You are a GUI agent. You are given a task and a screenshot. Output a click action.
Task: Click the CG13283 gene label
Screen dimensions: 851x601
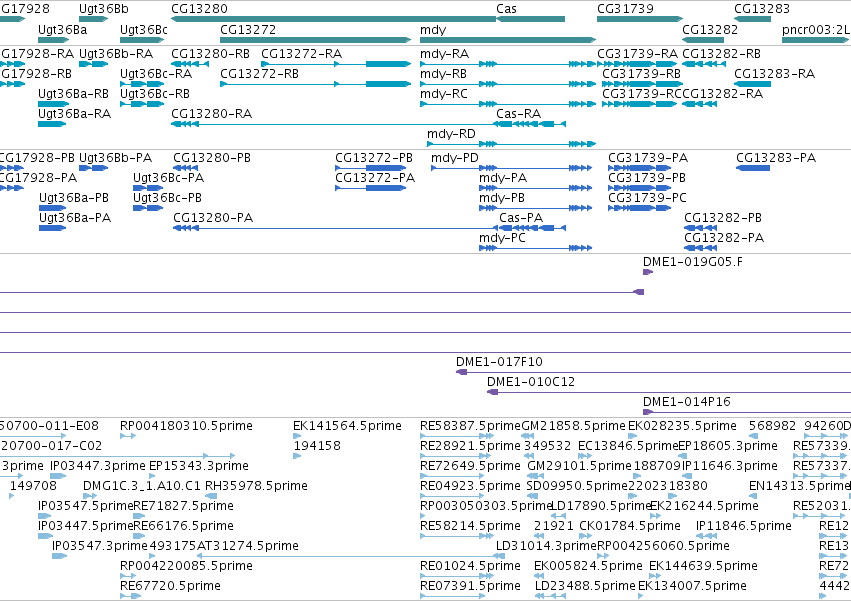point(762,9)
